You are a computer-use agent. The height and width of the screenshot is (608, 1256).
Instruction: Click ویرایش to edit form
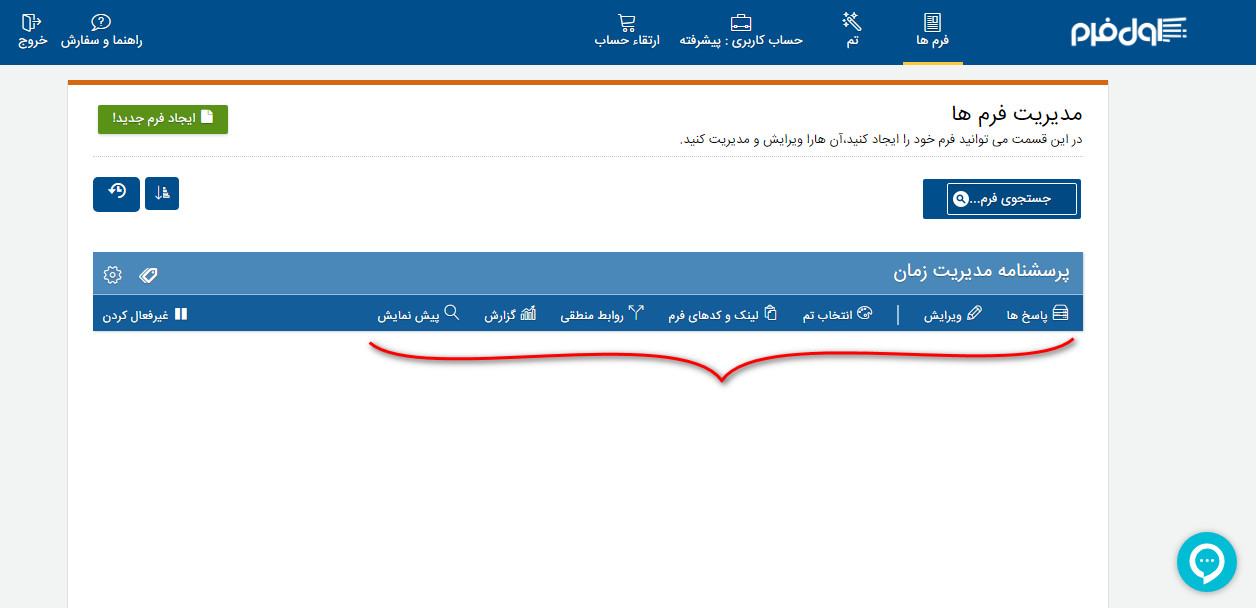952,314
